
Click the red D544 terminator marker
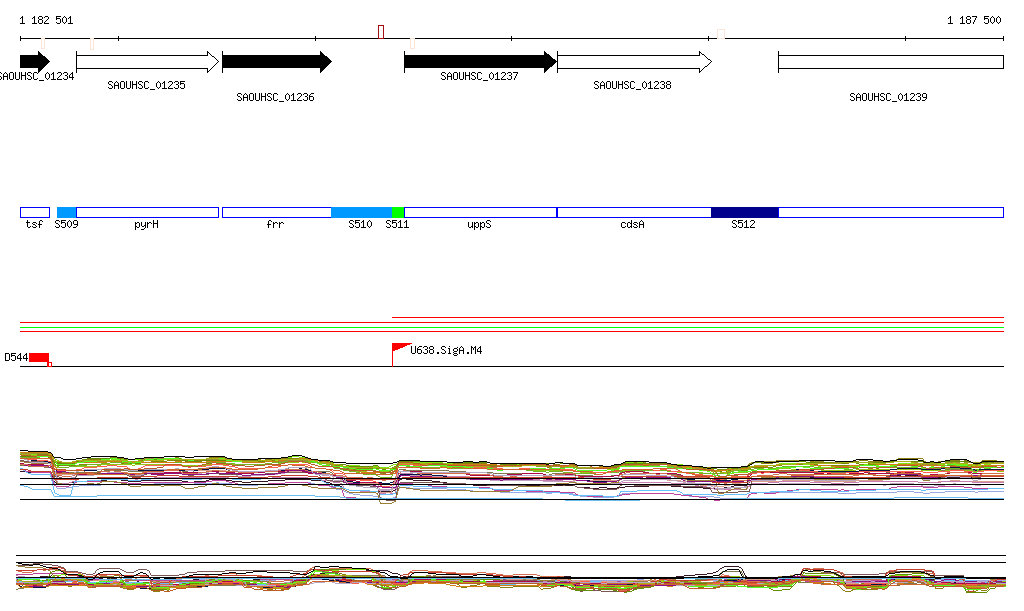(x=39, y=357)
